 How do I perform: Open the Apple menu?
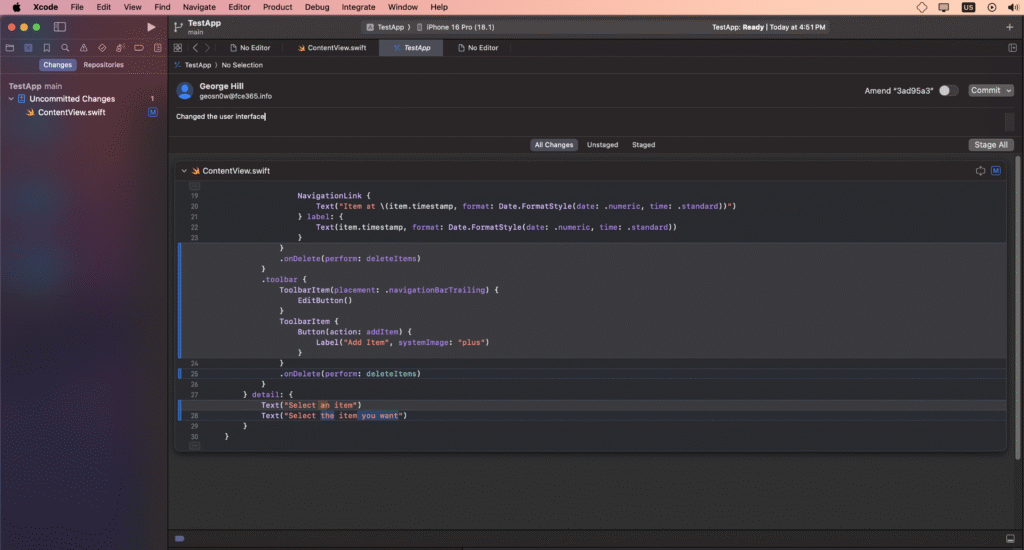(16, 7)
